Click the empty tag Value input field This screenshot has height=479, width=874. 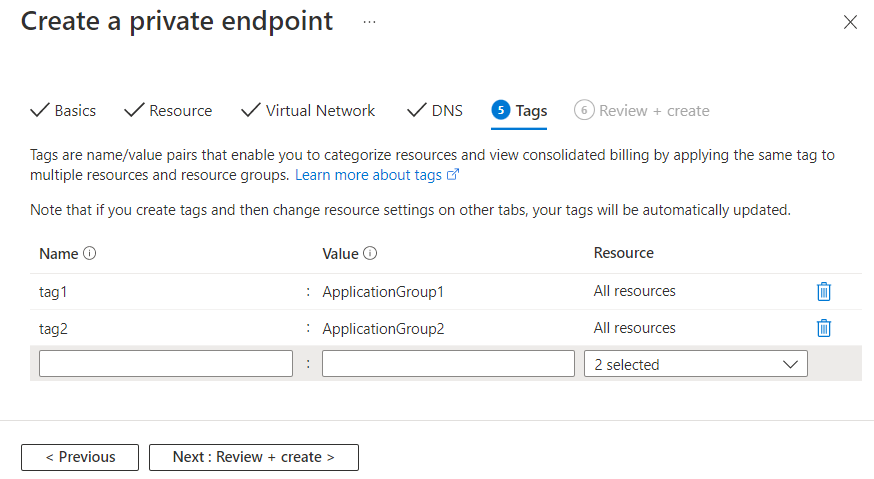pyautogui.click(x=448, y=364)
